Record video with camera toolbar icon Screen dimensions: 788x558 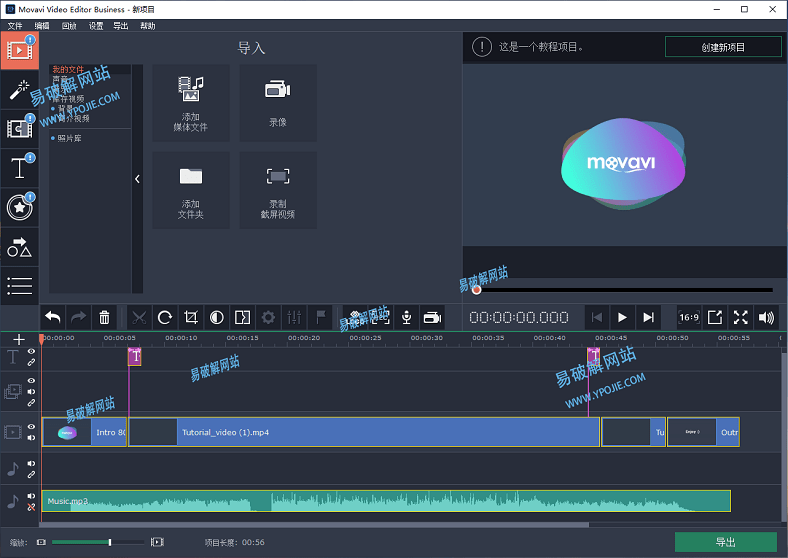point(432,317)
